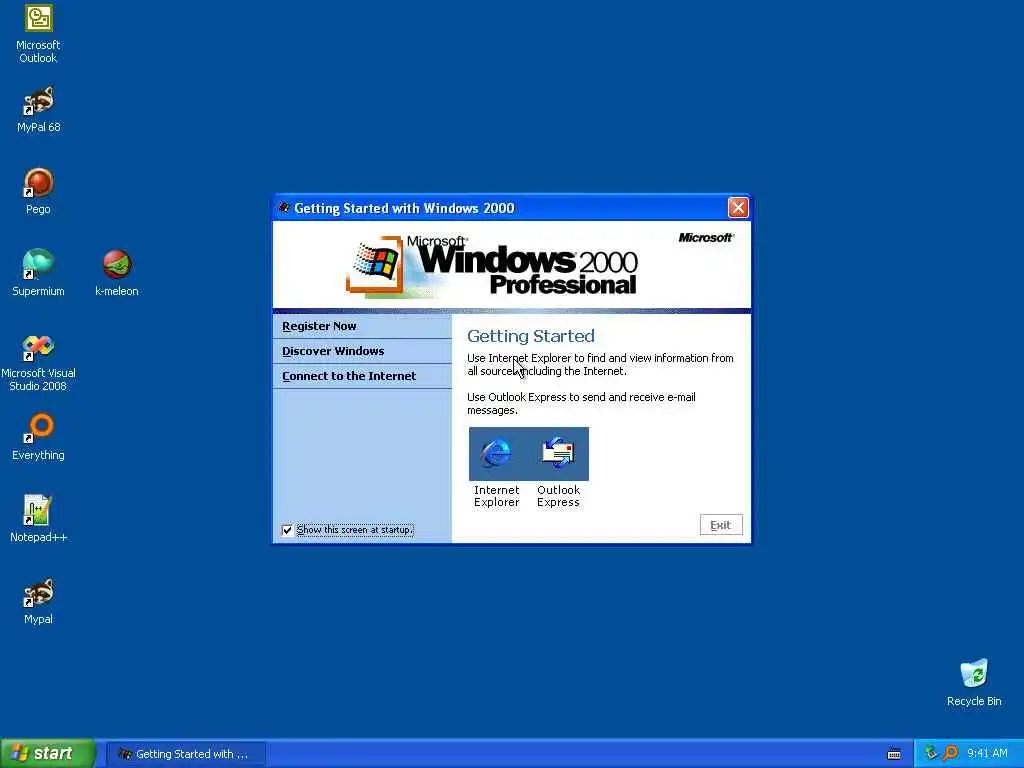Open Register Now menu entry
1024x768 pixels.
click(362, 327)
